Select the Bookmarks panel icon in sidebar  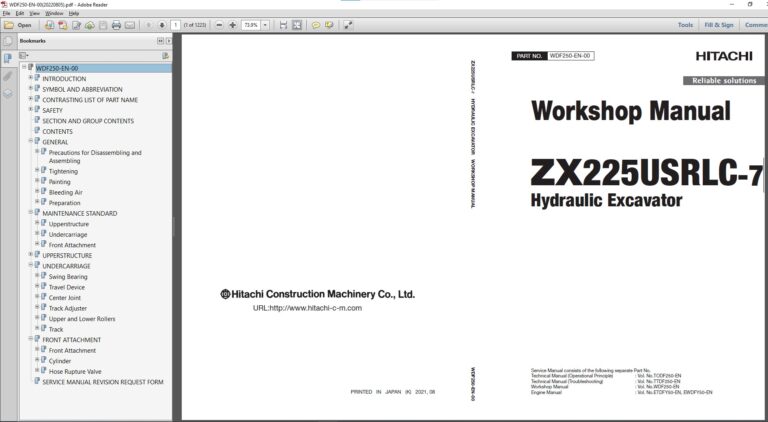[8, 59]
